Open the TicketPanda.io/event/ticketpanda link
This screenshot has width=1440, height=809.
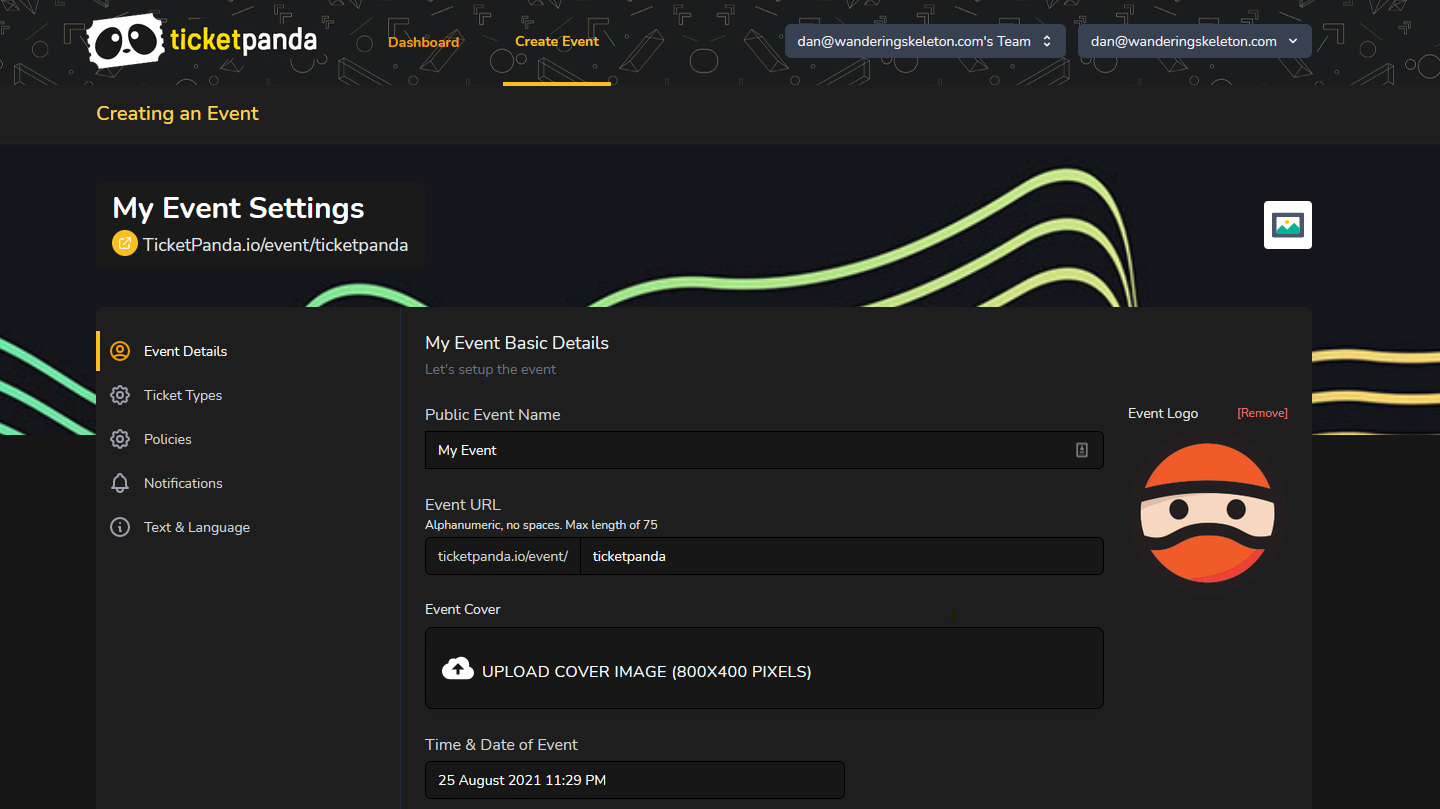[275, 244]
